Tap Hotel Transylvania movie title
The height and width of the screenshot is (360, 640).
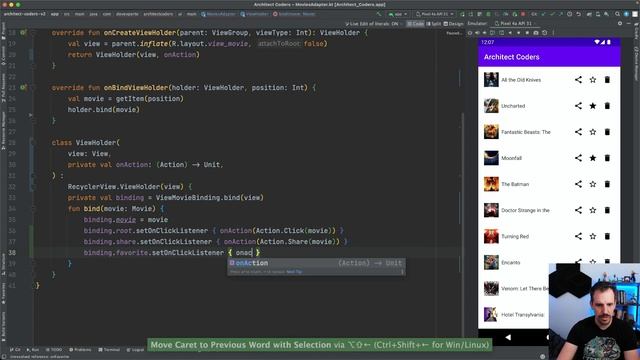click(x=522, y=315)
